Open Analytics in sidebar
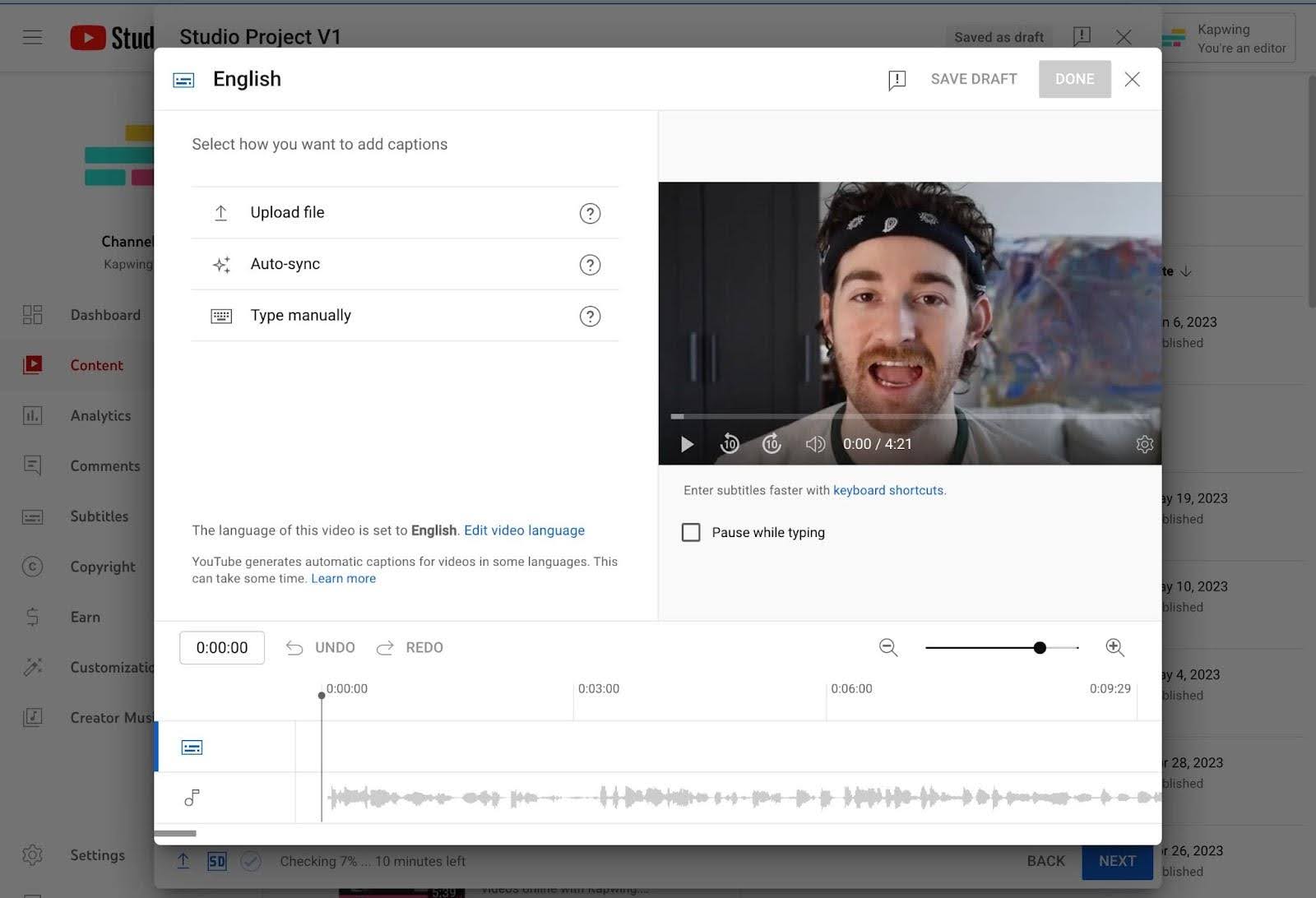Screen dimensions: 1316x898 click(x=100, y=415)
